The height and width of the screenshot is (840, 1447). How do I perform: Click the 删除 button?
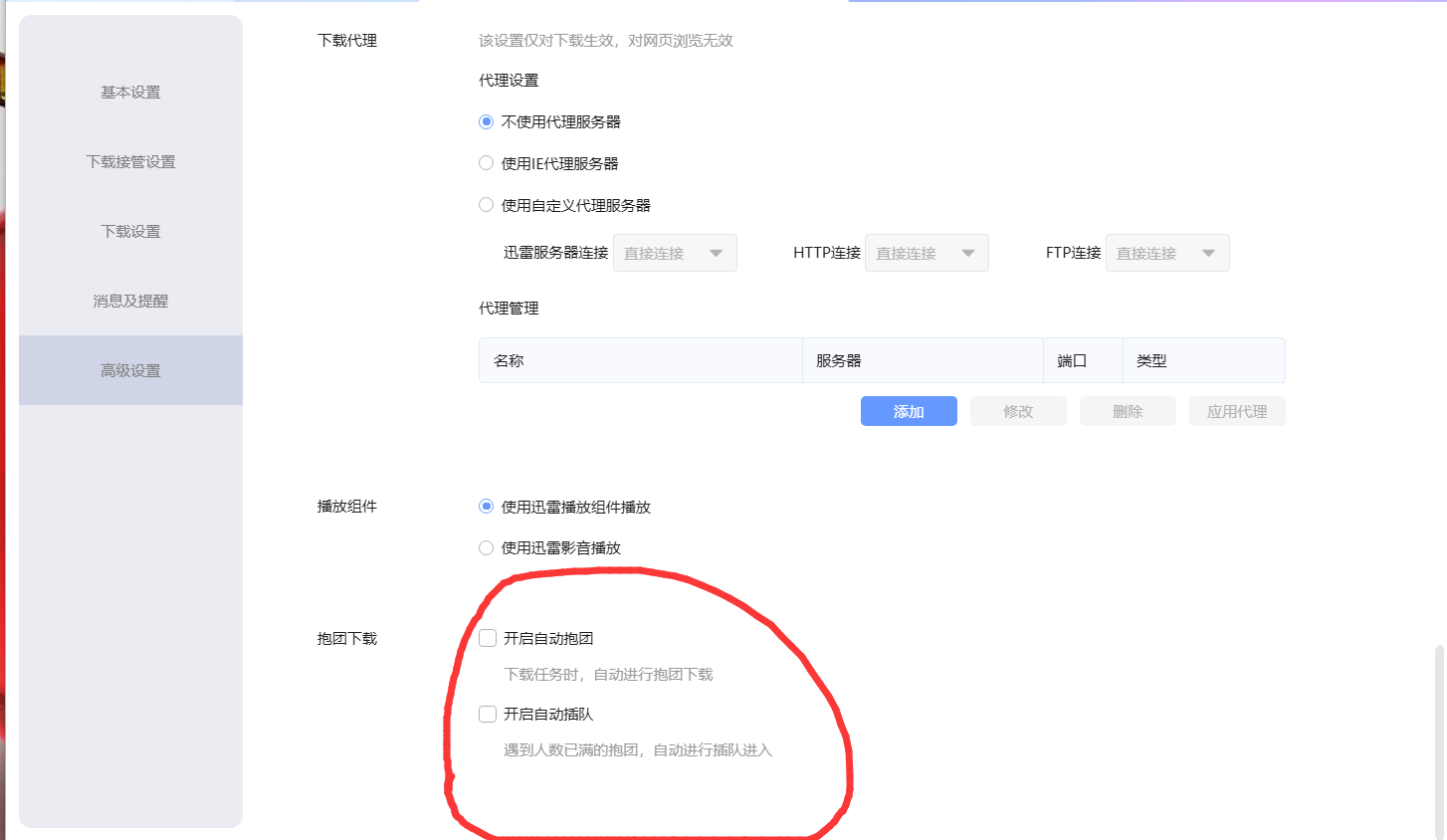[x=1127, y=410]
